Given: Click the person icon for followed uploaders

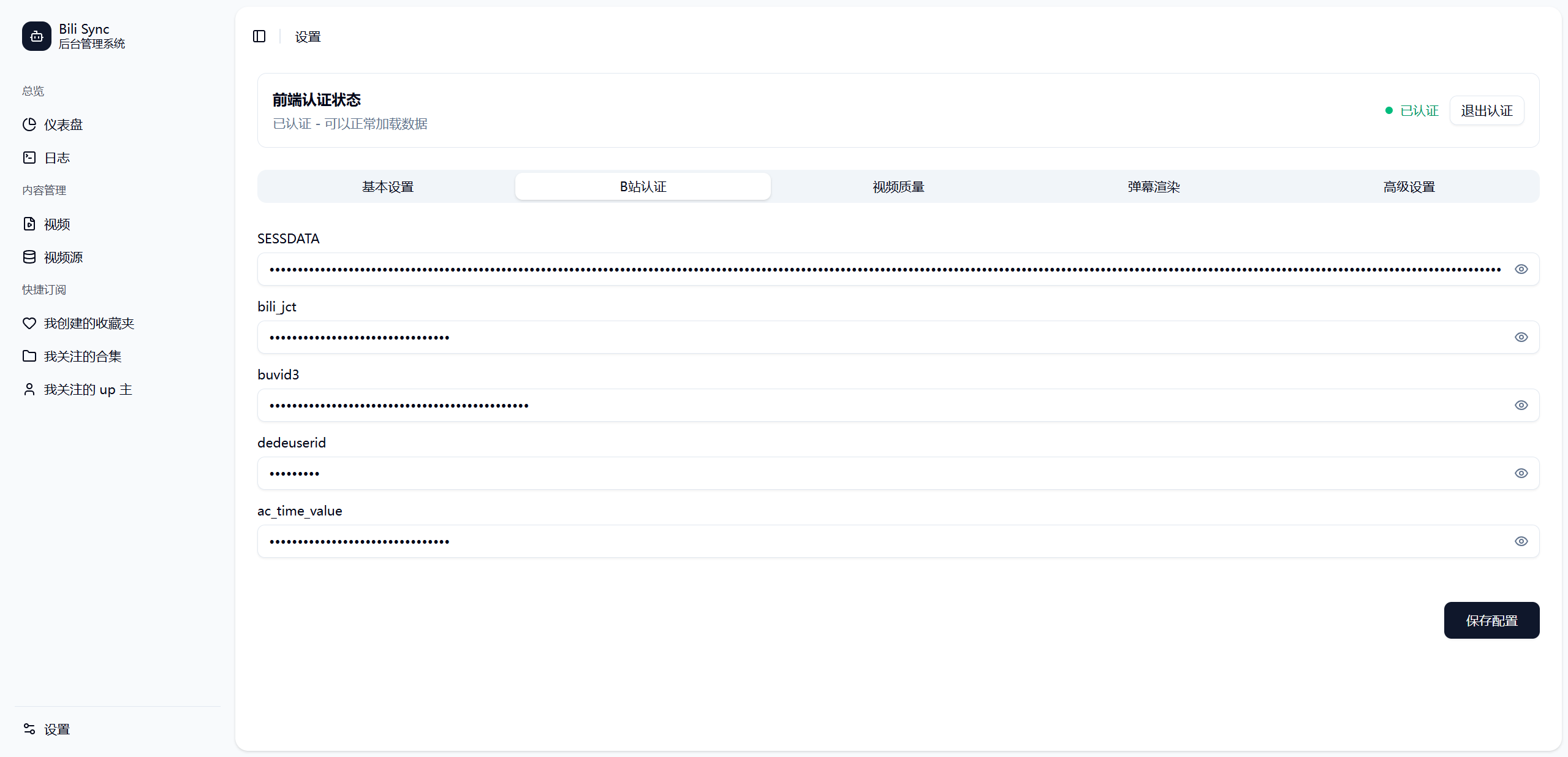Looking at the screenshot, I should (29, 389).
